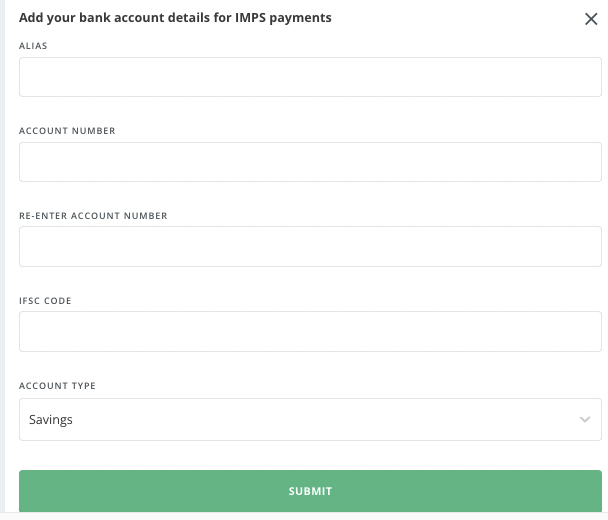Submit the bank account details
Image resolution: width=608 pixels, height=520 pixels.
pyautogui.click(x=310, y=491)
